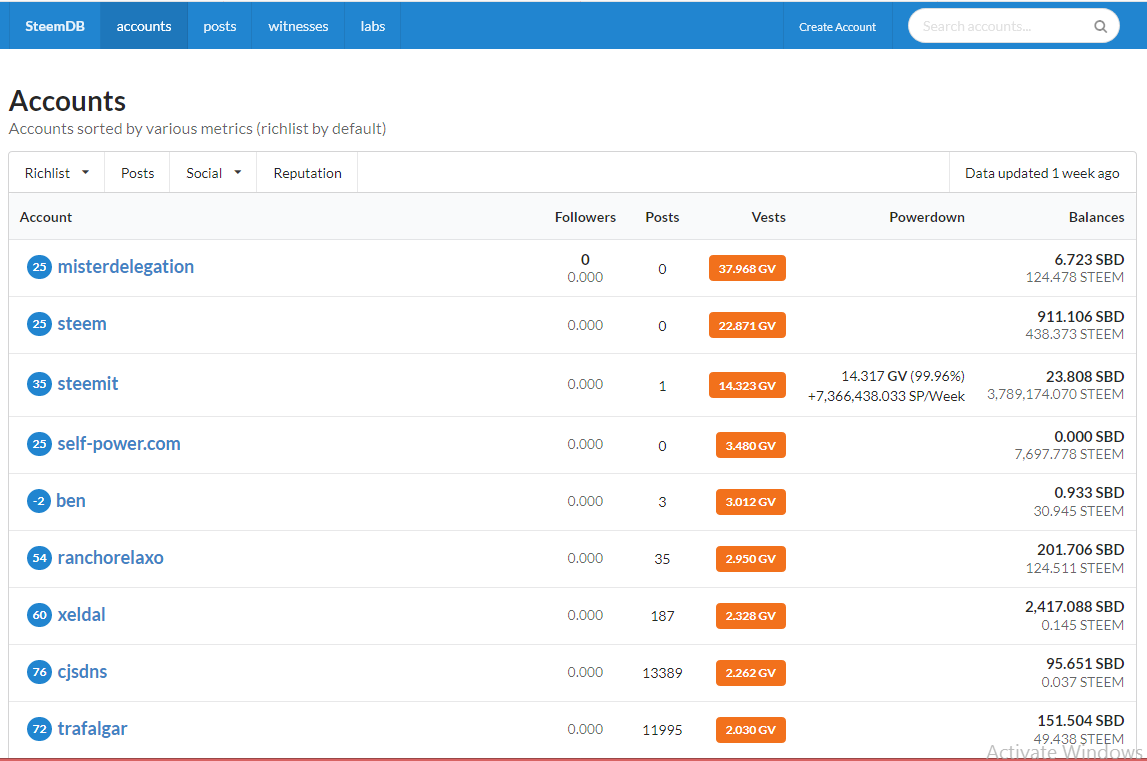
Task: Open the ben account page
Action: (71, 501)
